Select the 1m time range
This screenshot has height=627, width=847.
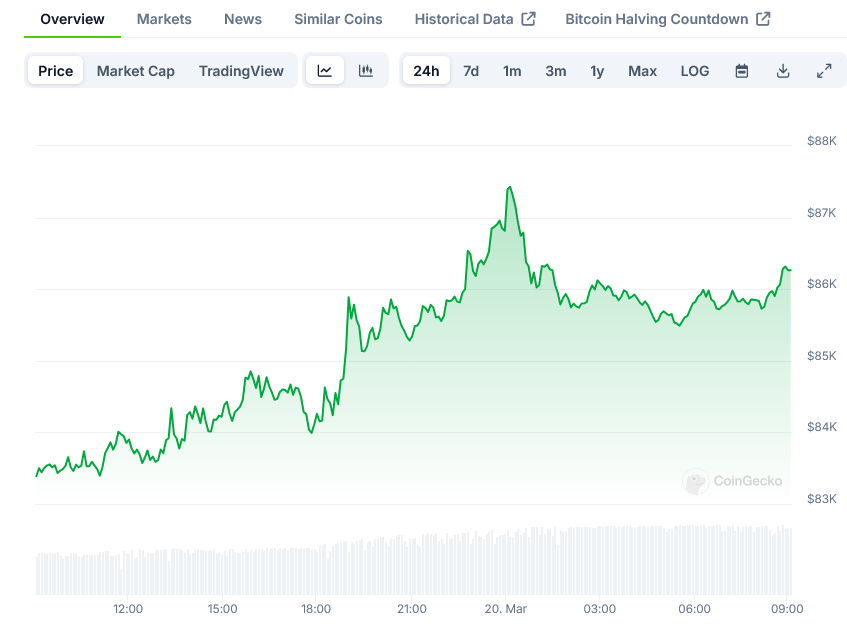coord(512,71)
